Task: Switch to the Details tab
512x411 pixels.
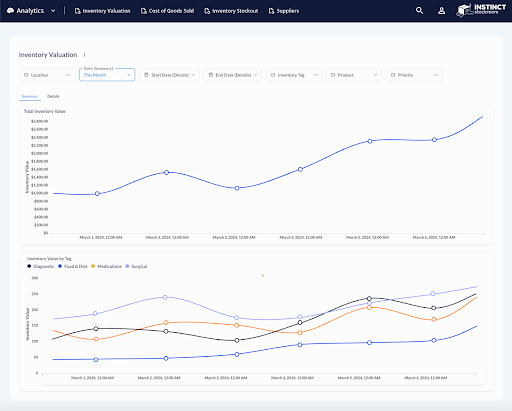Action: [53, 96]
